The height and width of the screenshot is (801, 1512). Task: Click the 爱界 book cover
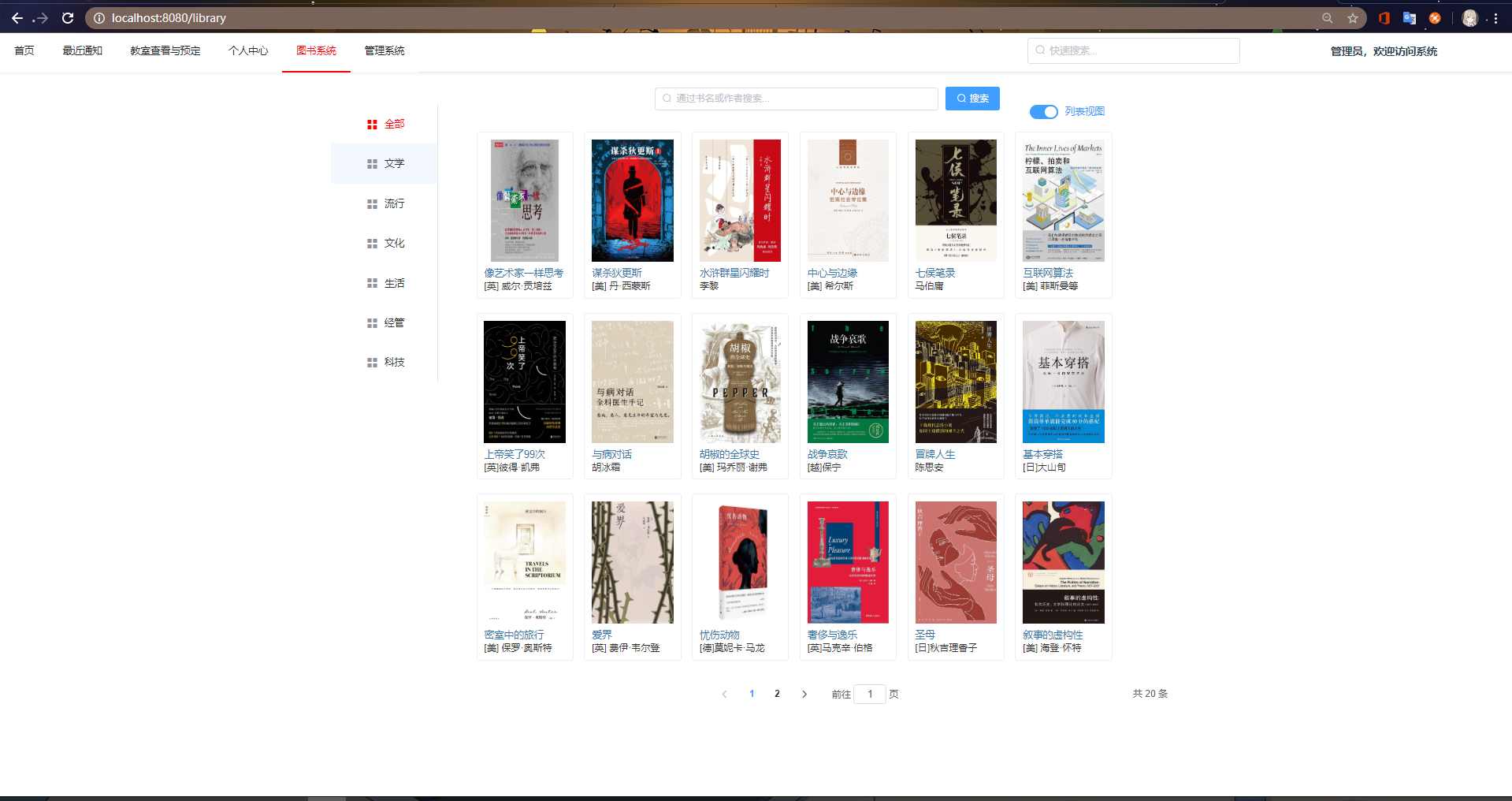[x=633, y=563]
